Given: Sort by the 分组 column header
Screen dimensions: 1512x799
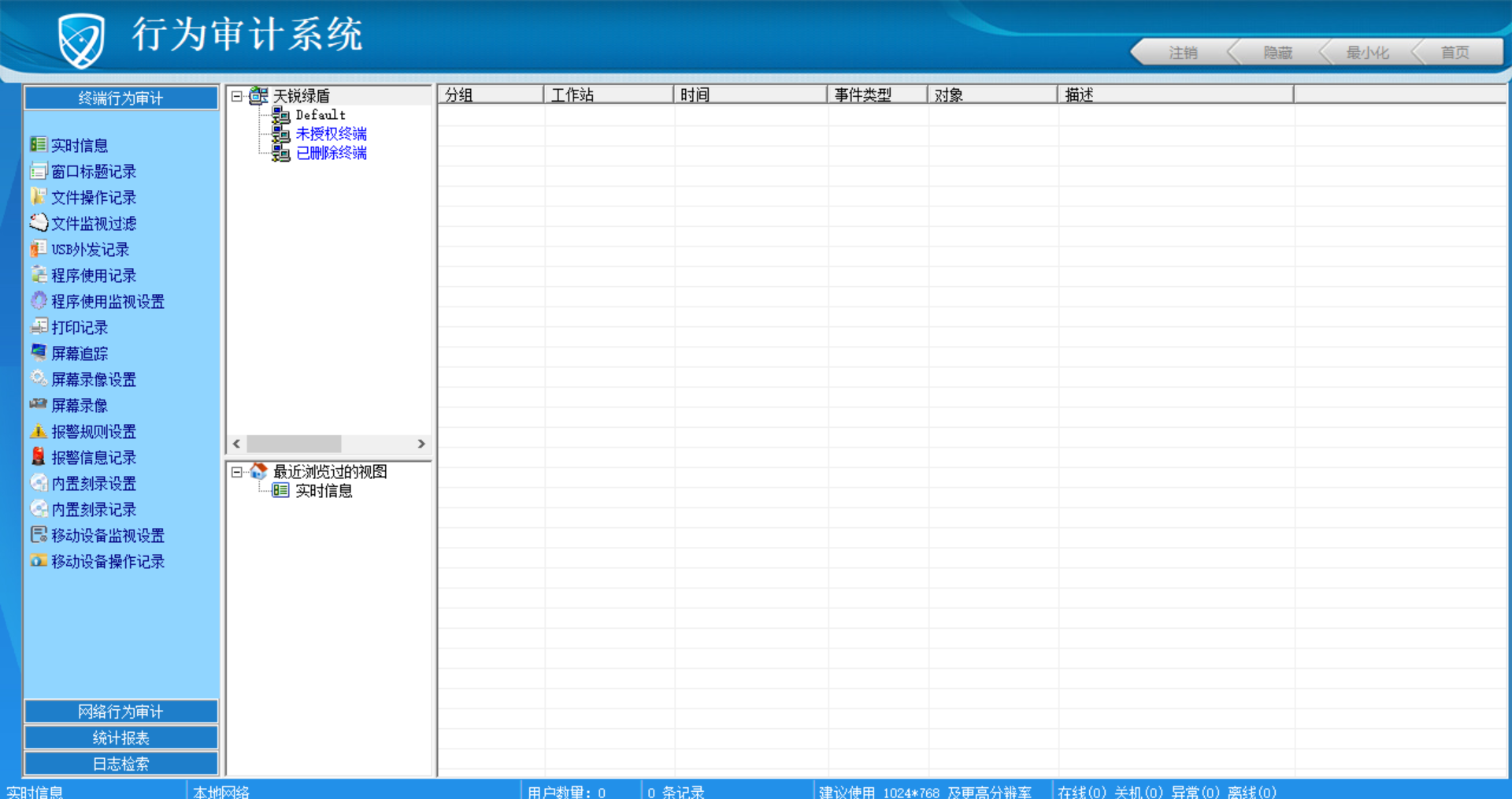Looking at the screenshot, I should point(491,95).
